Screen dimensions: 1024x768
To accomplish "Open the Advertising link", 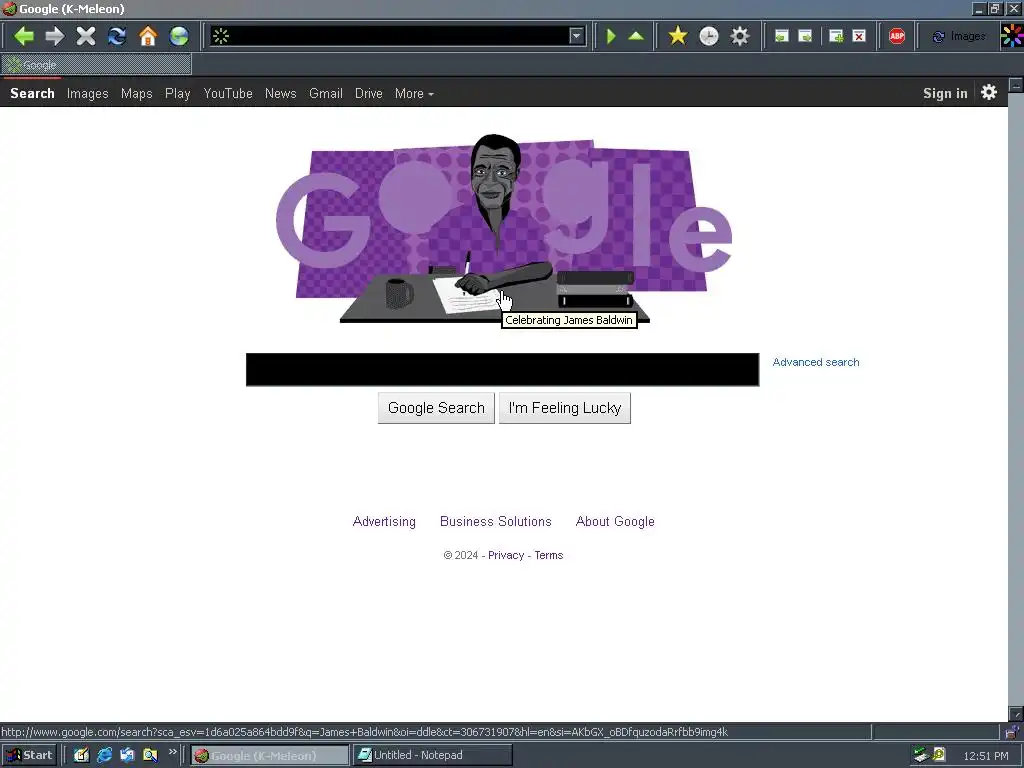I will pos(384,521).
